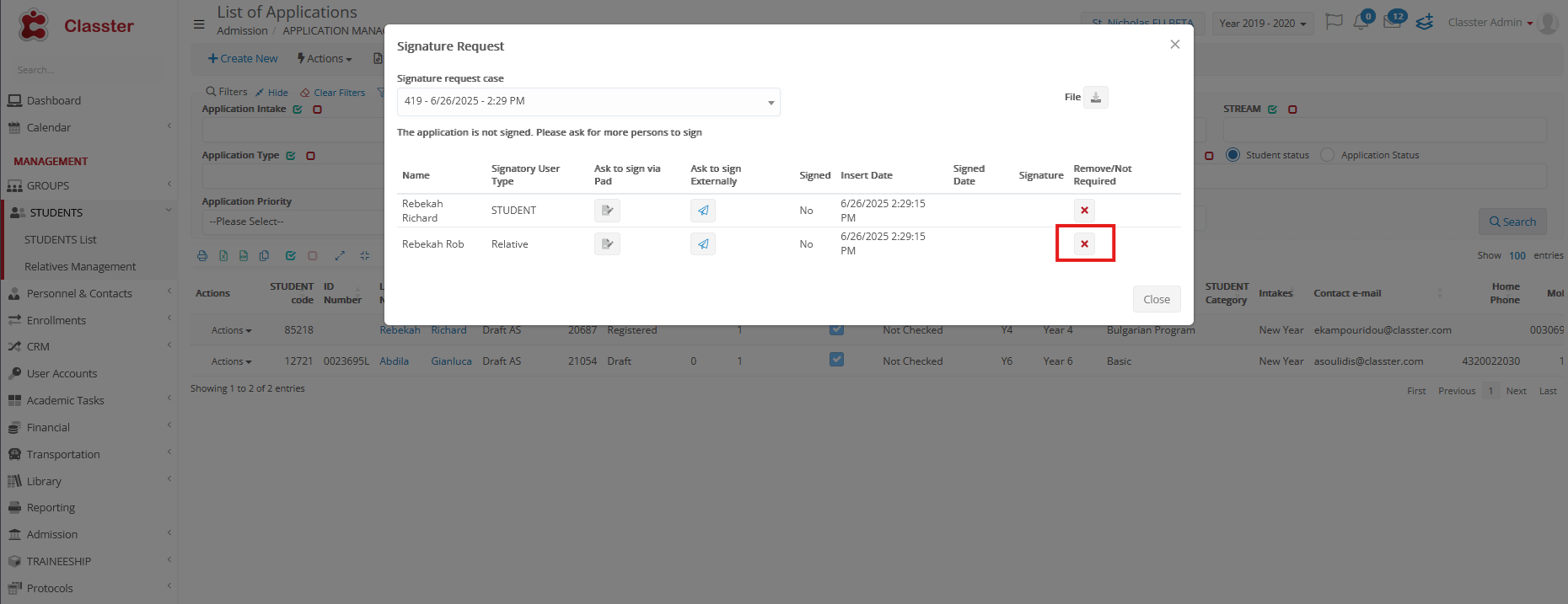Open the Year 2019 - 2020 dropdown

[x=1262, y=24]
